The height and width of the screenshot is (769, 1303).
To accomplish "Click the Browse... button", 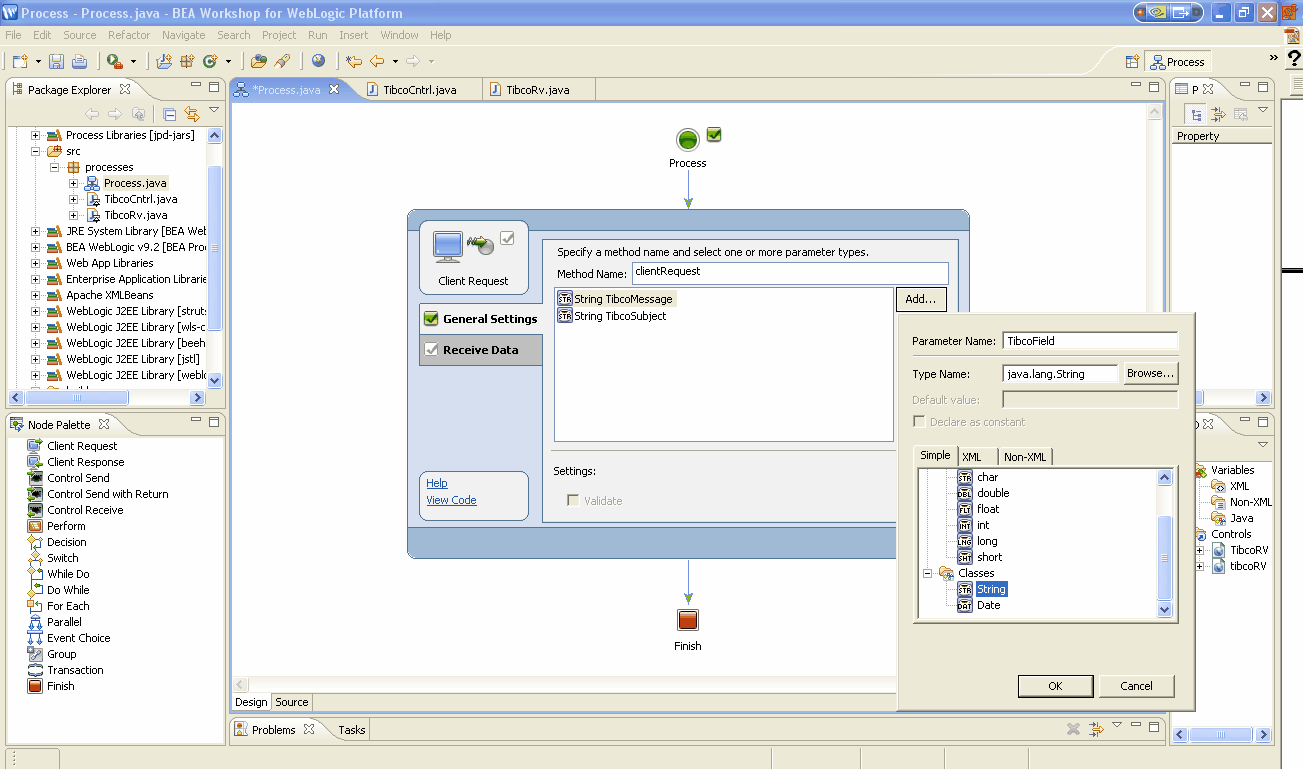I will pos(1151,373).
